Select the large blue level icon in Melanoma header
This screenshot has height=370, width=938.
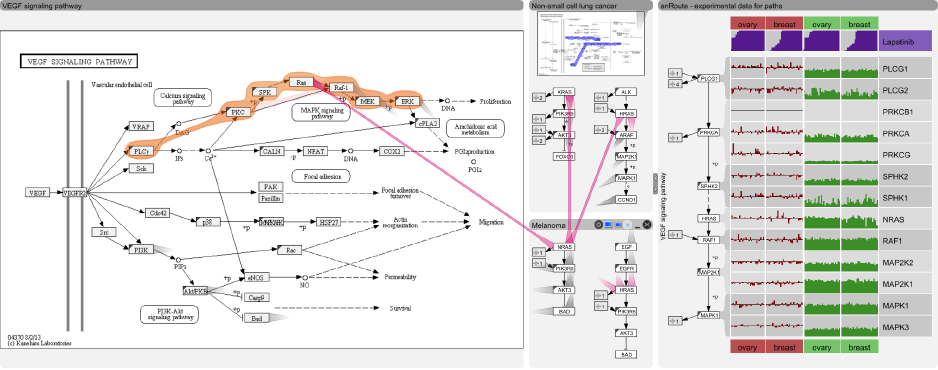click(x=608, y=224)
